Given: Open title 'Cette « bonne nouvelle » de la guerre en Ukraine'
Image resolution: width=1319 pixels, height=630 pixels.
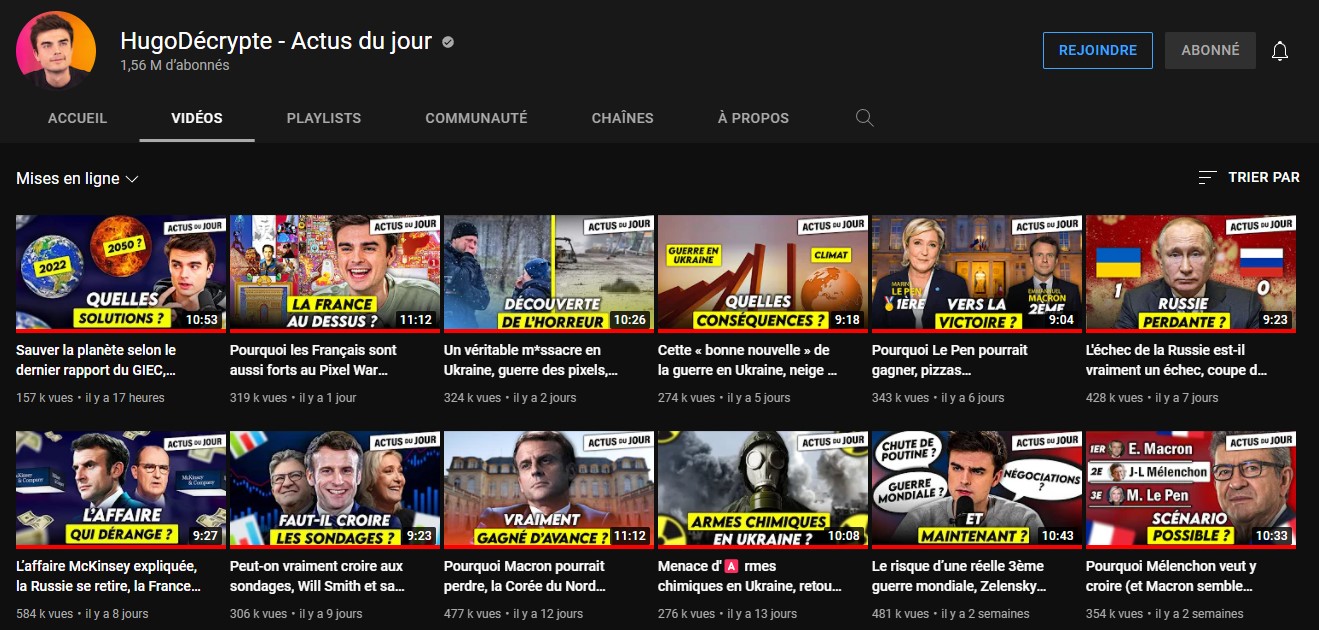Looking at the screenshot, I should point(748,360).
